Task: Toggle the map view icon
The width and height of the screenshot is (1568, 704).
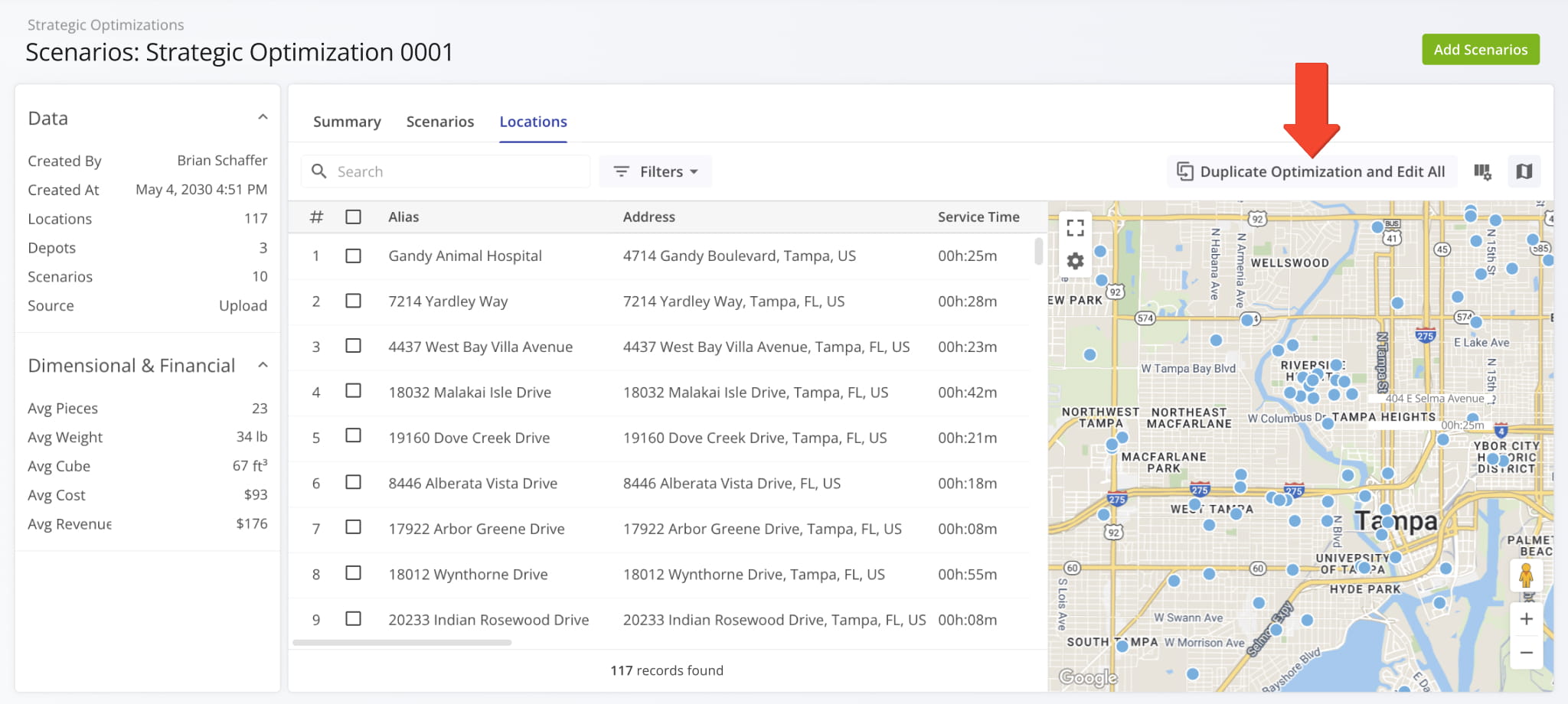Action: 1524,172
